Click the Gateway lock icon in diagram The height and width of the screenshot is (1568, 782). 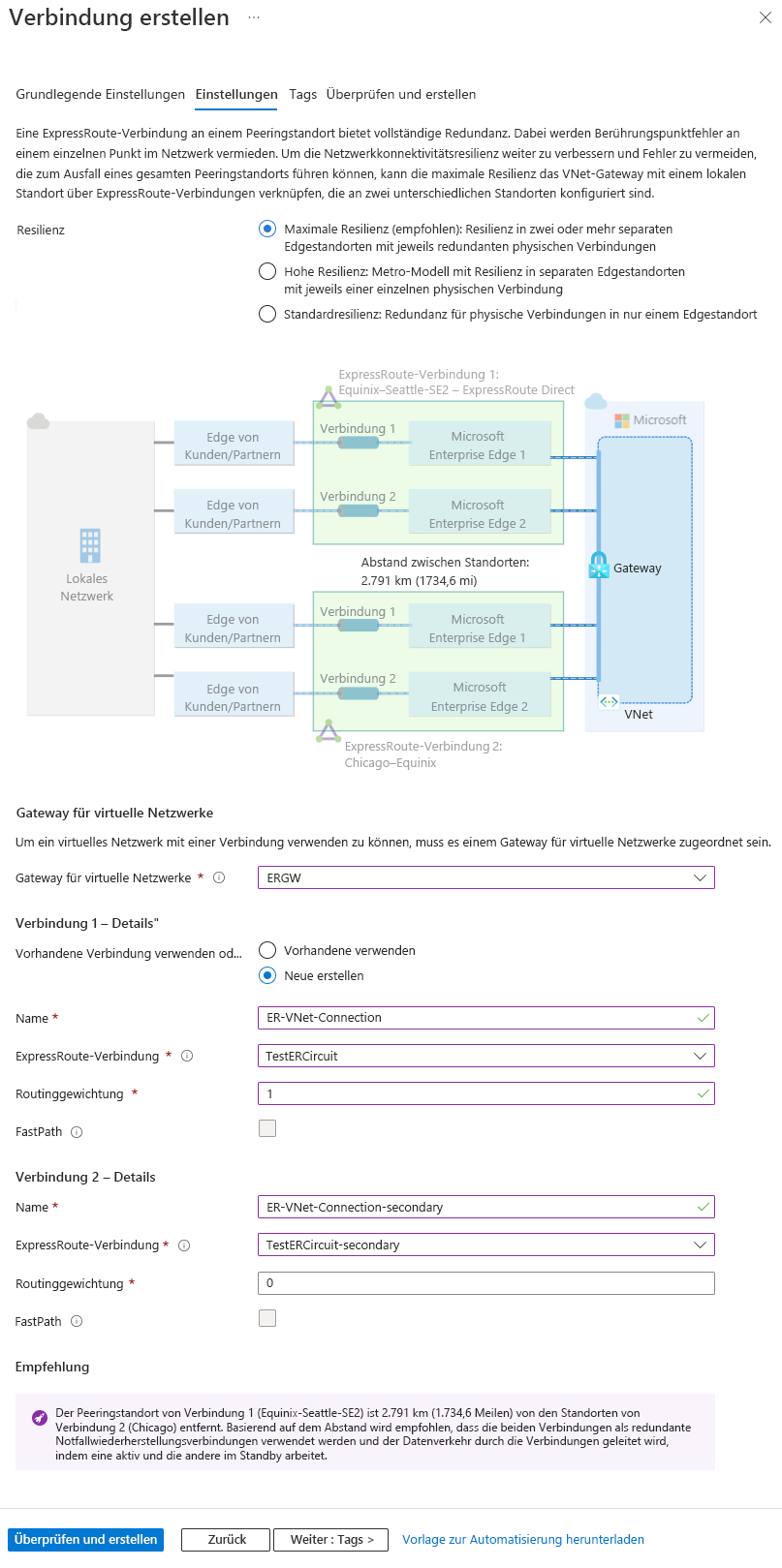pos(599,566)
